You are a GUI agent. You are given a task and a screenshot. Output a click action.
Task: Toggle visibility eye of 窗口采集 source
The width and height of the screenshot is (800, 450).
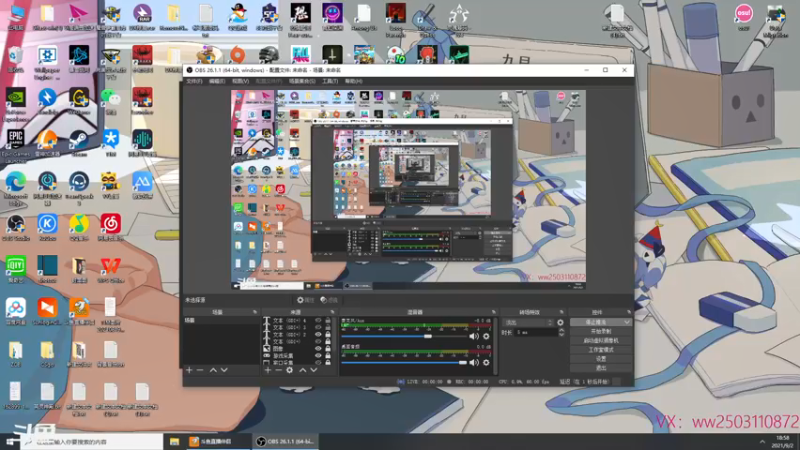[x=318, y=363]
